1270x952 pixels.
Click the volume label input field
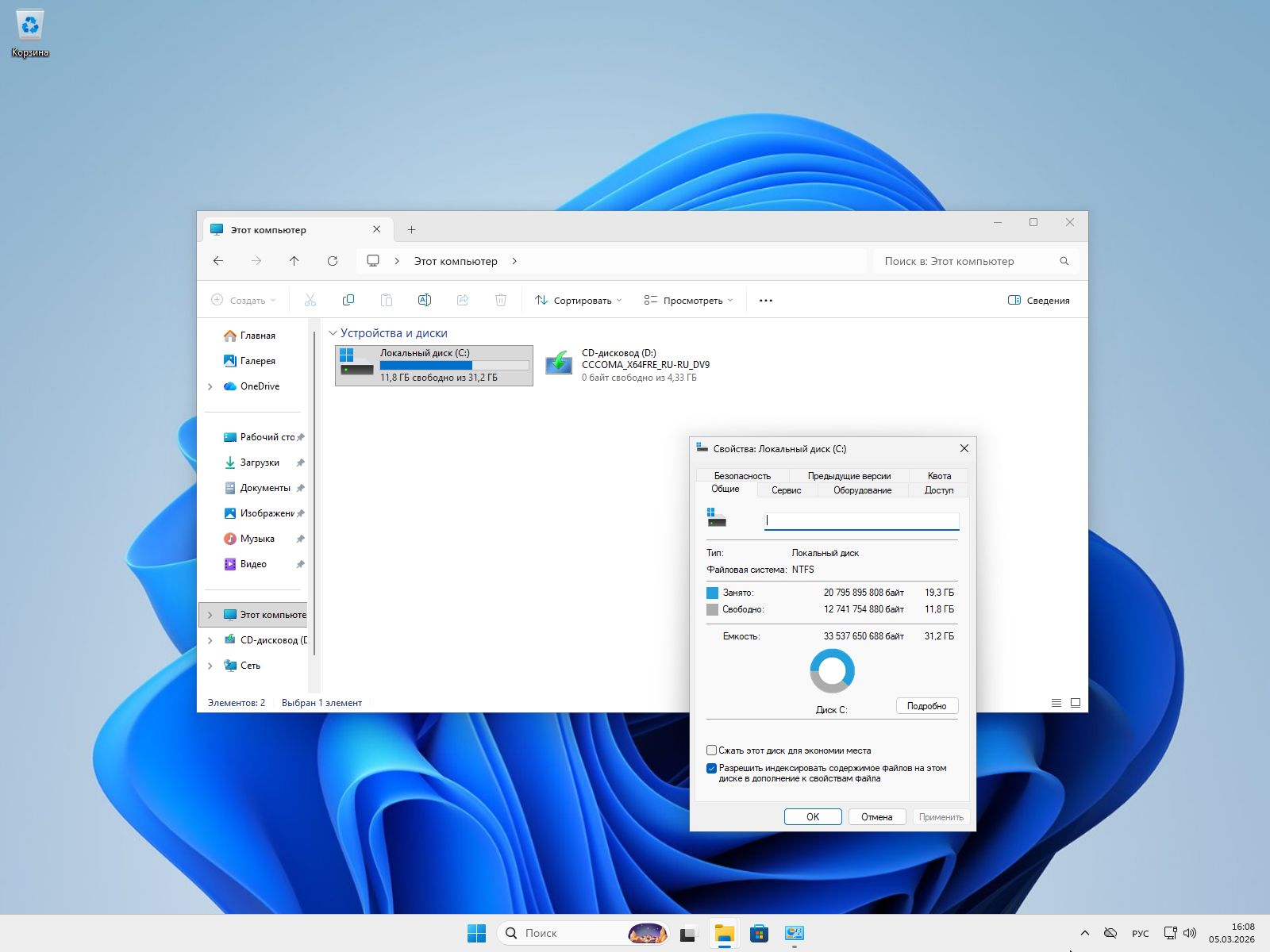(861, 520)
